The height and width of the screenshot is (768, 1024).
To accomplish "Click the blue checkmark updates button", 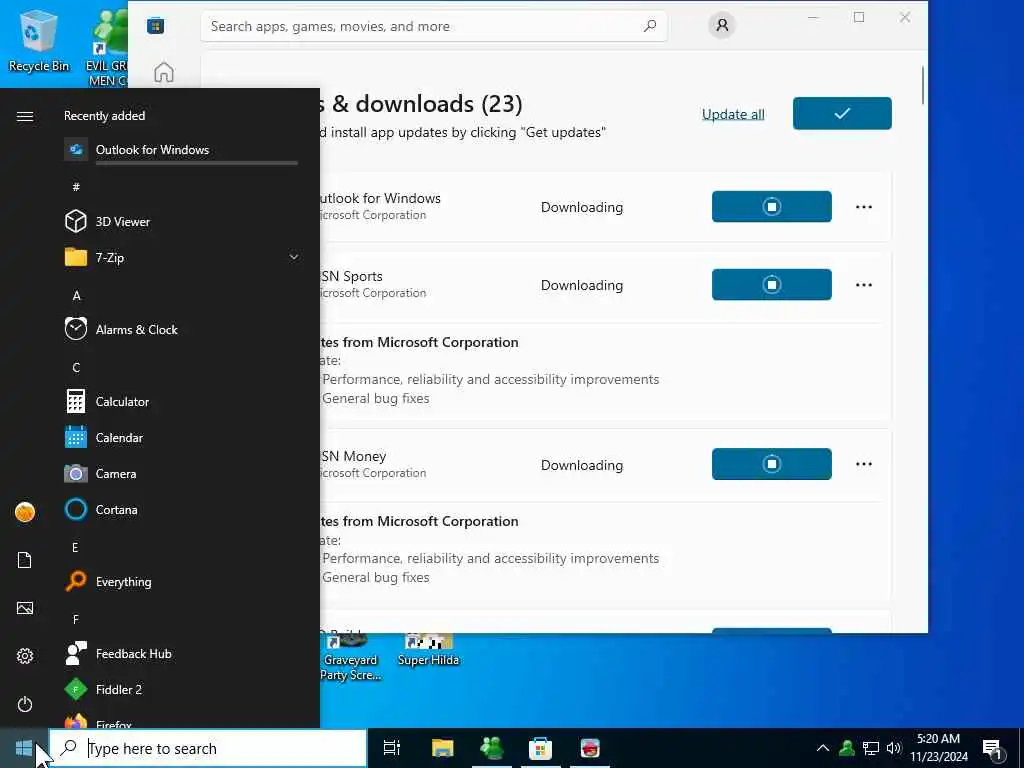I will (x=842, y=114).
